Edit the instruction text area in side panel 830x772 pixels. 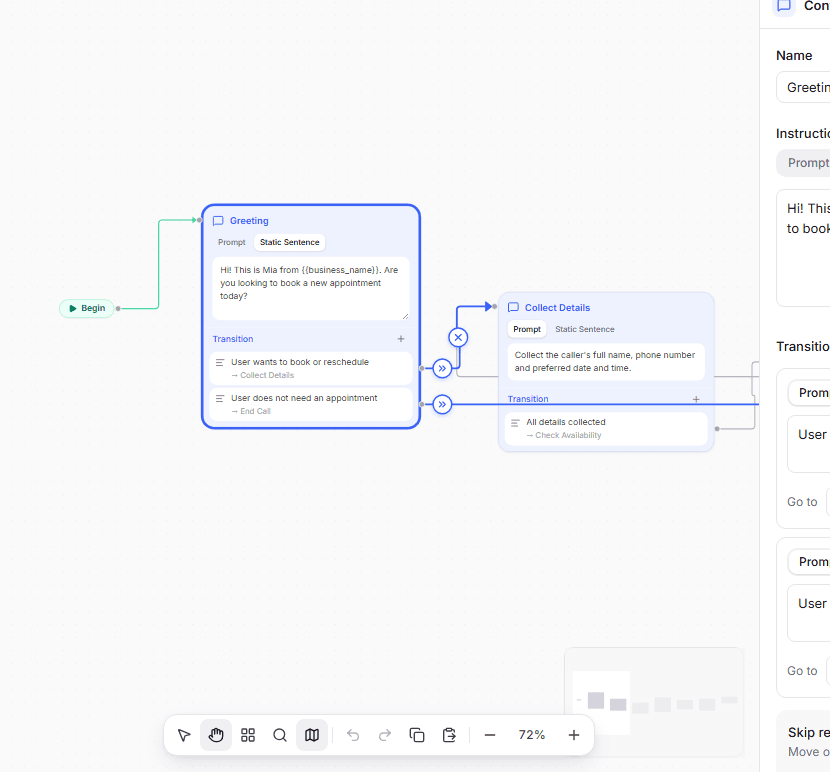(x=803, y=248)
